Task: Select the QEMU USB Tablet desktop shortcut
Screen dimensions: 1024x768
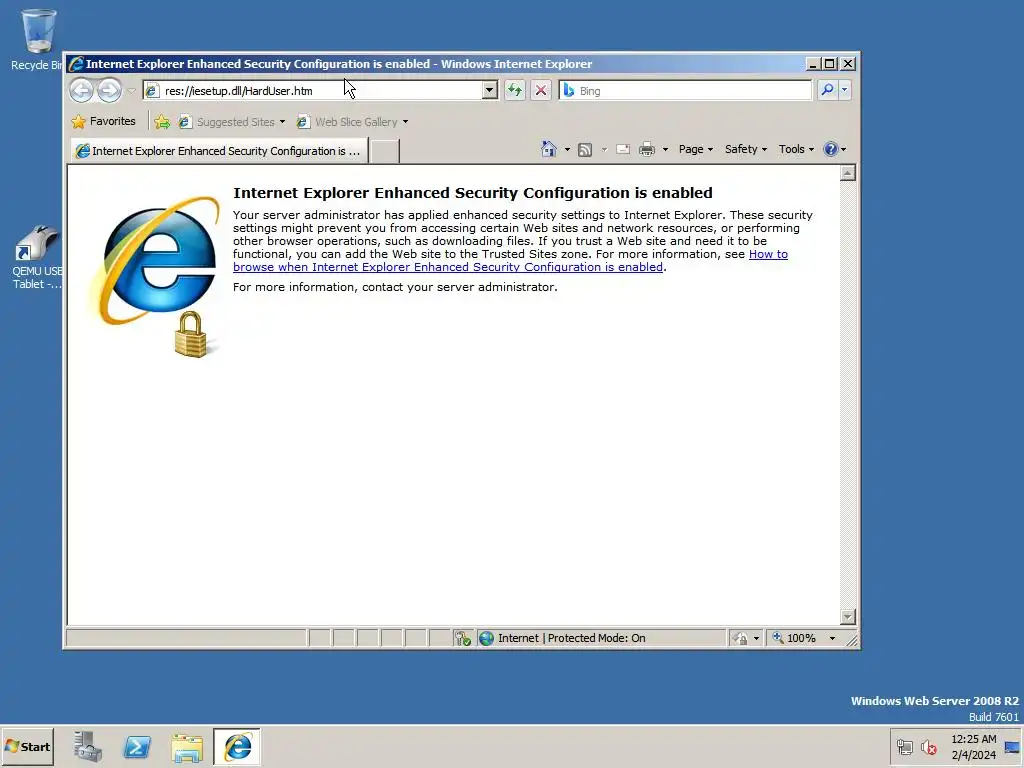Action: point(37,257)
